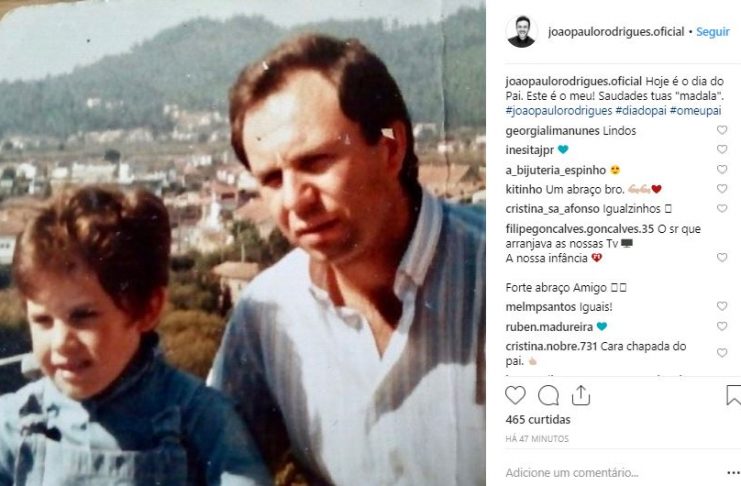The image size is (741, 486).
Task: Like cristina_sa_afonso's "Igualzinhos" comment
Action: click(722, 209)
